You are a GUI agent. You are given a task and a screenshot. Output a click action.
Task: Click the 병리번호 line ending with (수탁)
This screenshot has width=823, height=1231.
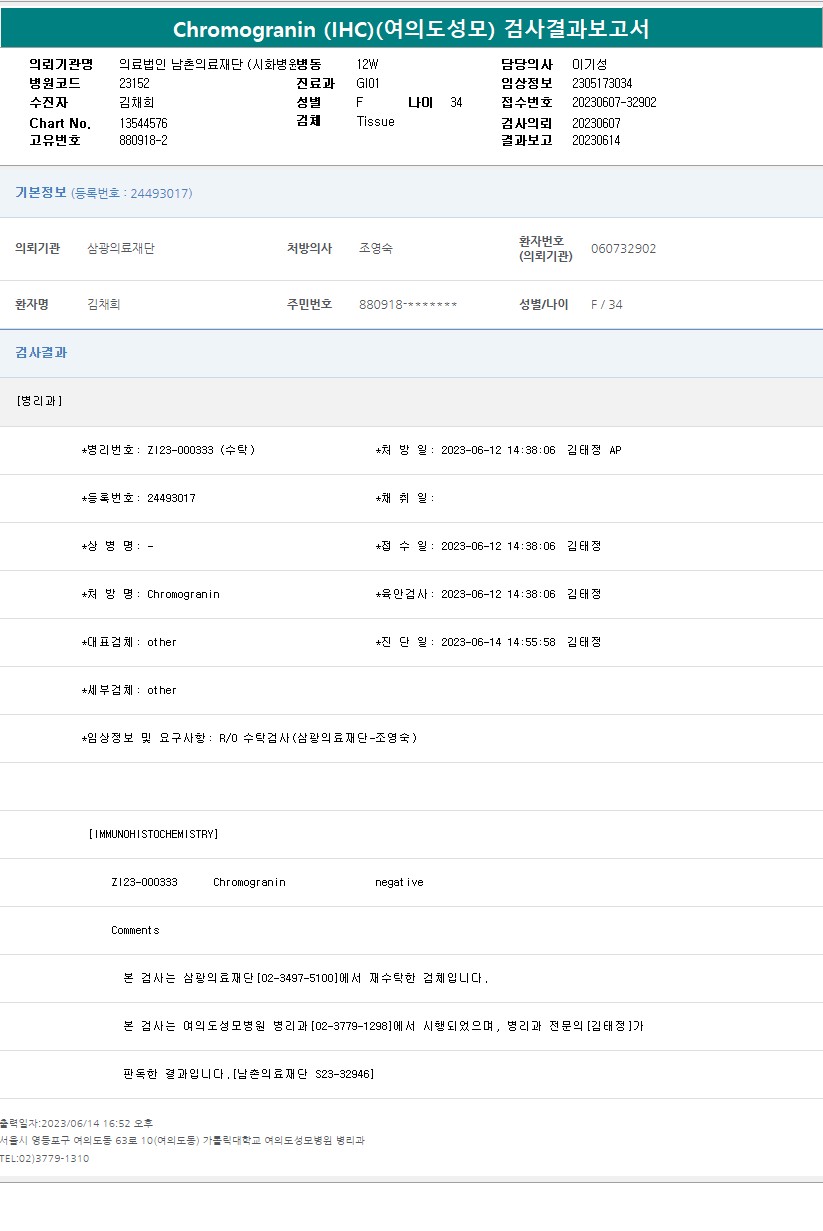168,450
